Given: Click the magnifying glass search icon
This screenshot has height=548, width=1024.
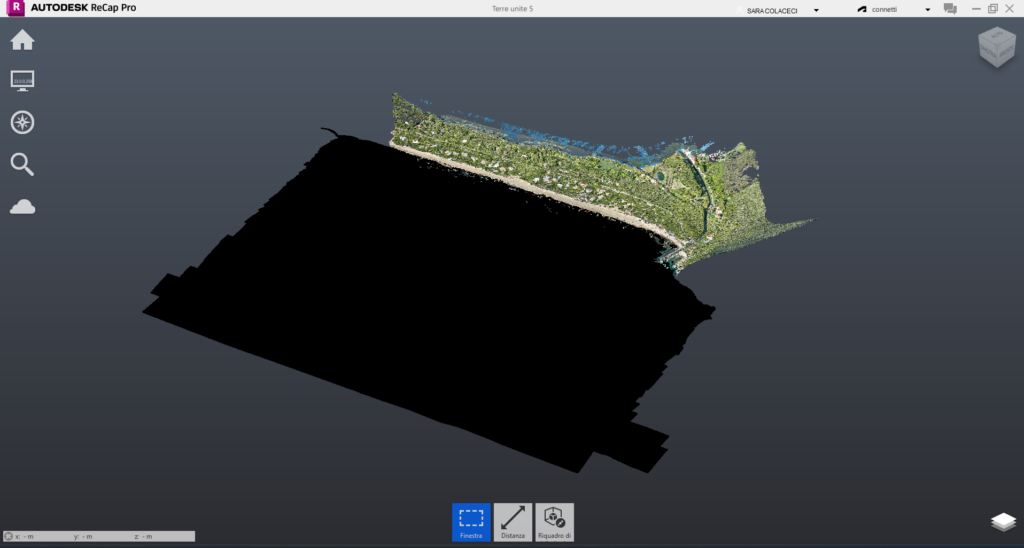Looking at the screenshot, I should coord(22,164).
